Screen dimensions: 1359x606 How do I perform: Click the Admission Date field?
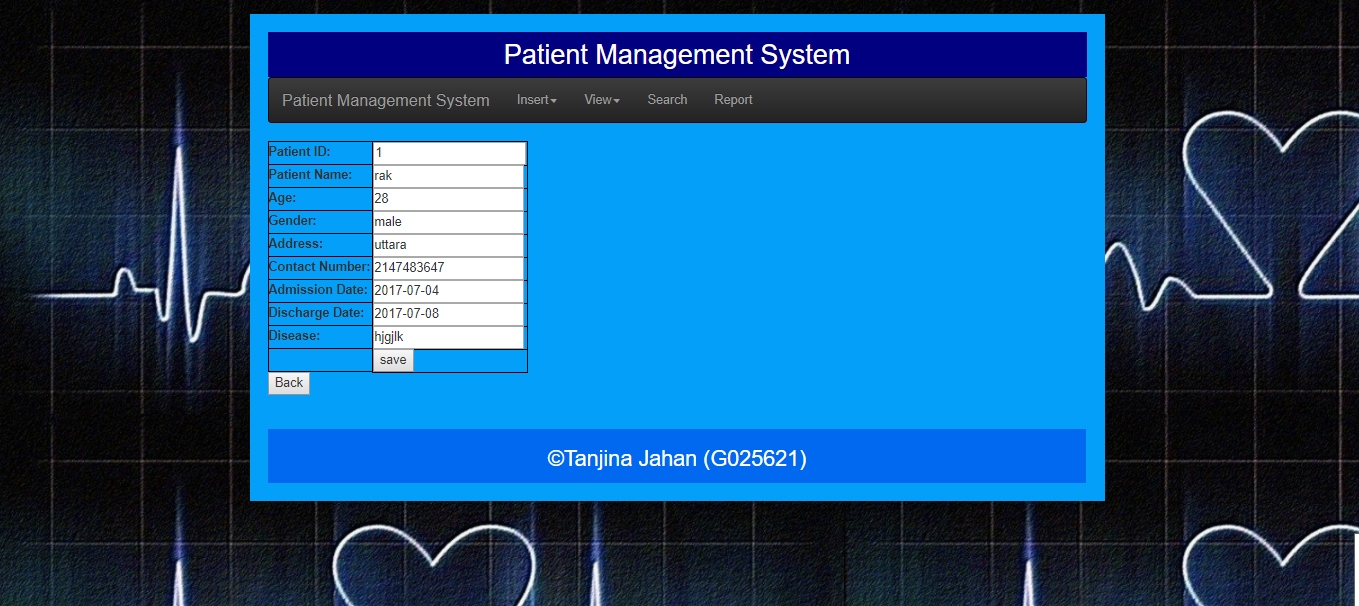448,291
